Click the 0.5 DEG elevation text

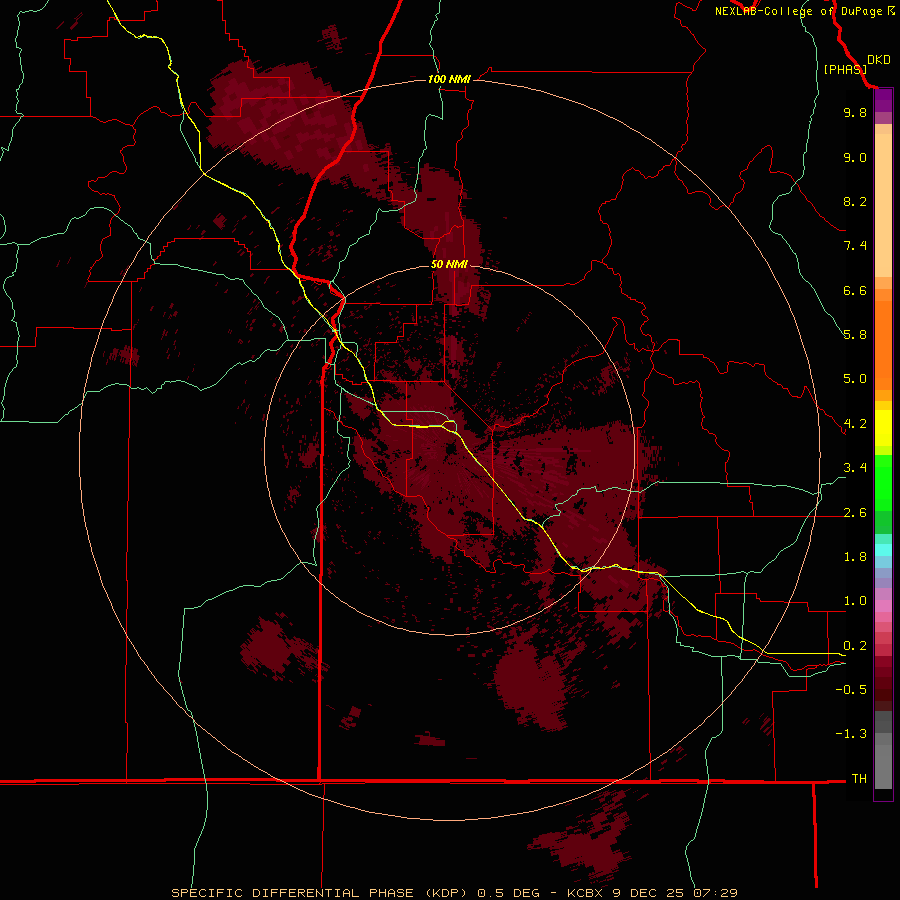coord(509,893)
